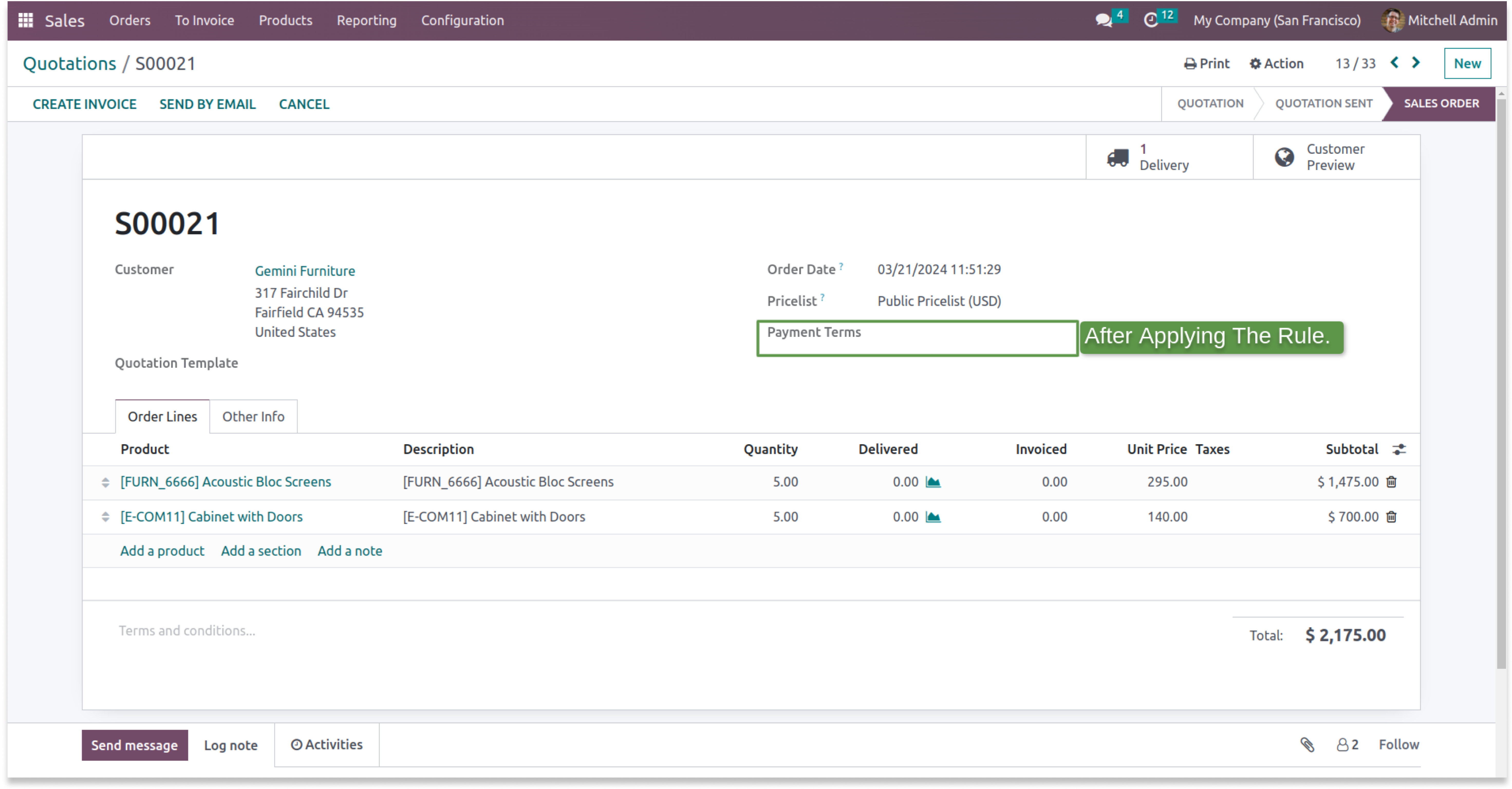This screenshot has width=1512, height=789.
Task: Select the Order Lines tab
Action: (162, 416)
